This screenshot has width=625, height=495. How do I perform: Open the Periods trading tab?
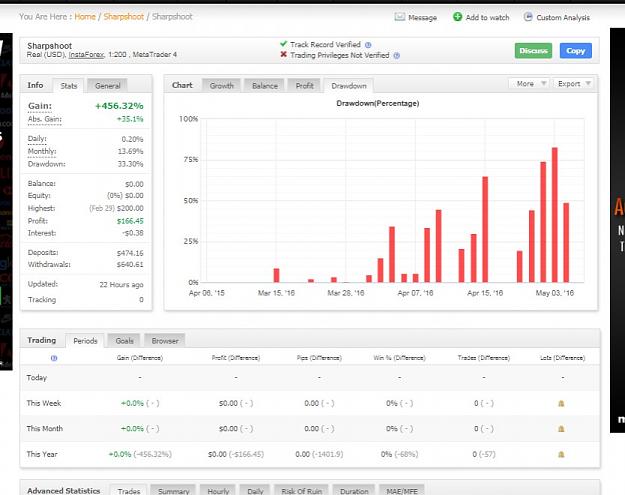click(85, 341)
